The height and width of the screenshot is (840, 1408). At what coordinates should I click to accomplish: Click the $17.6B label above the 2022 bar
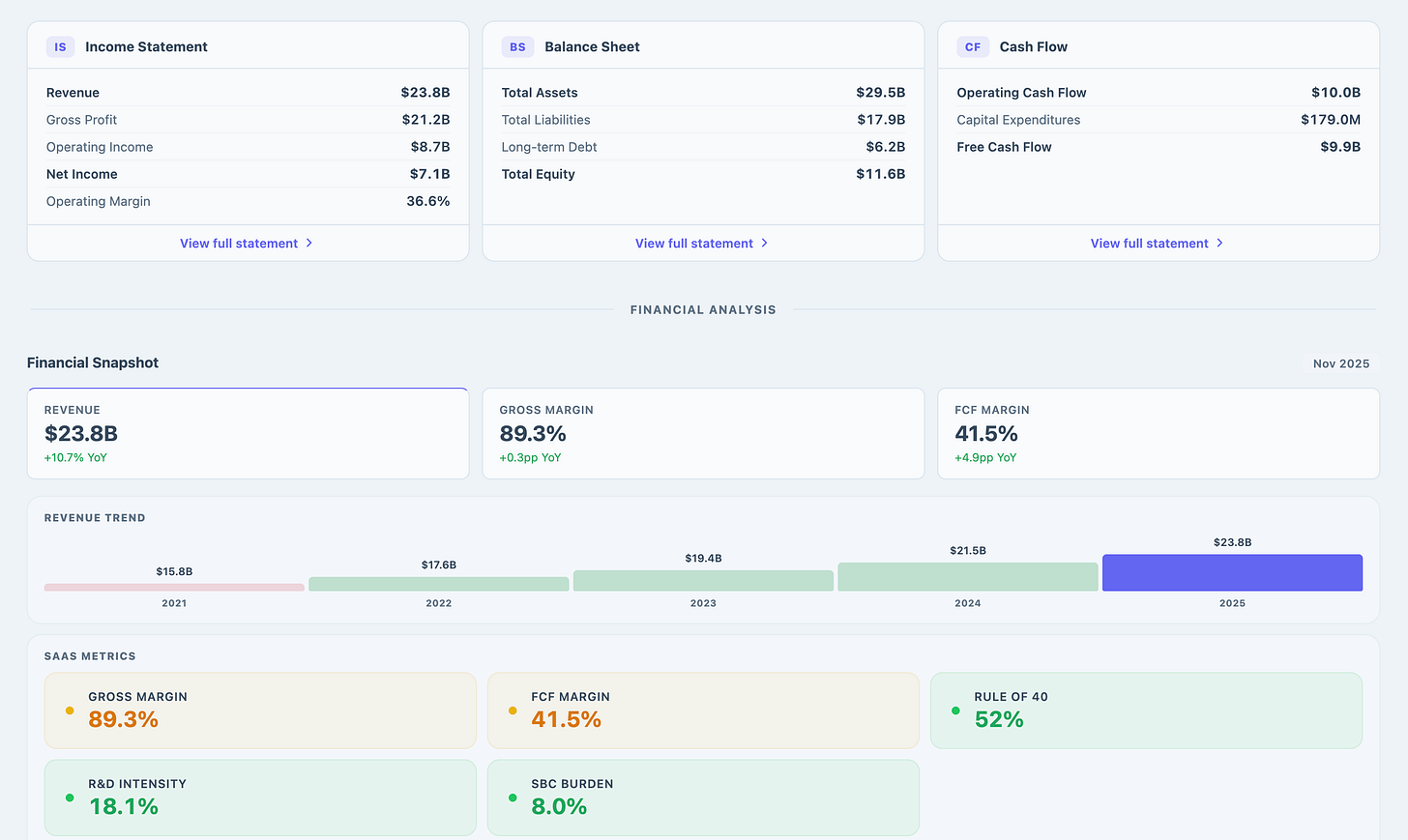(439, 565)
